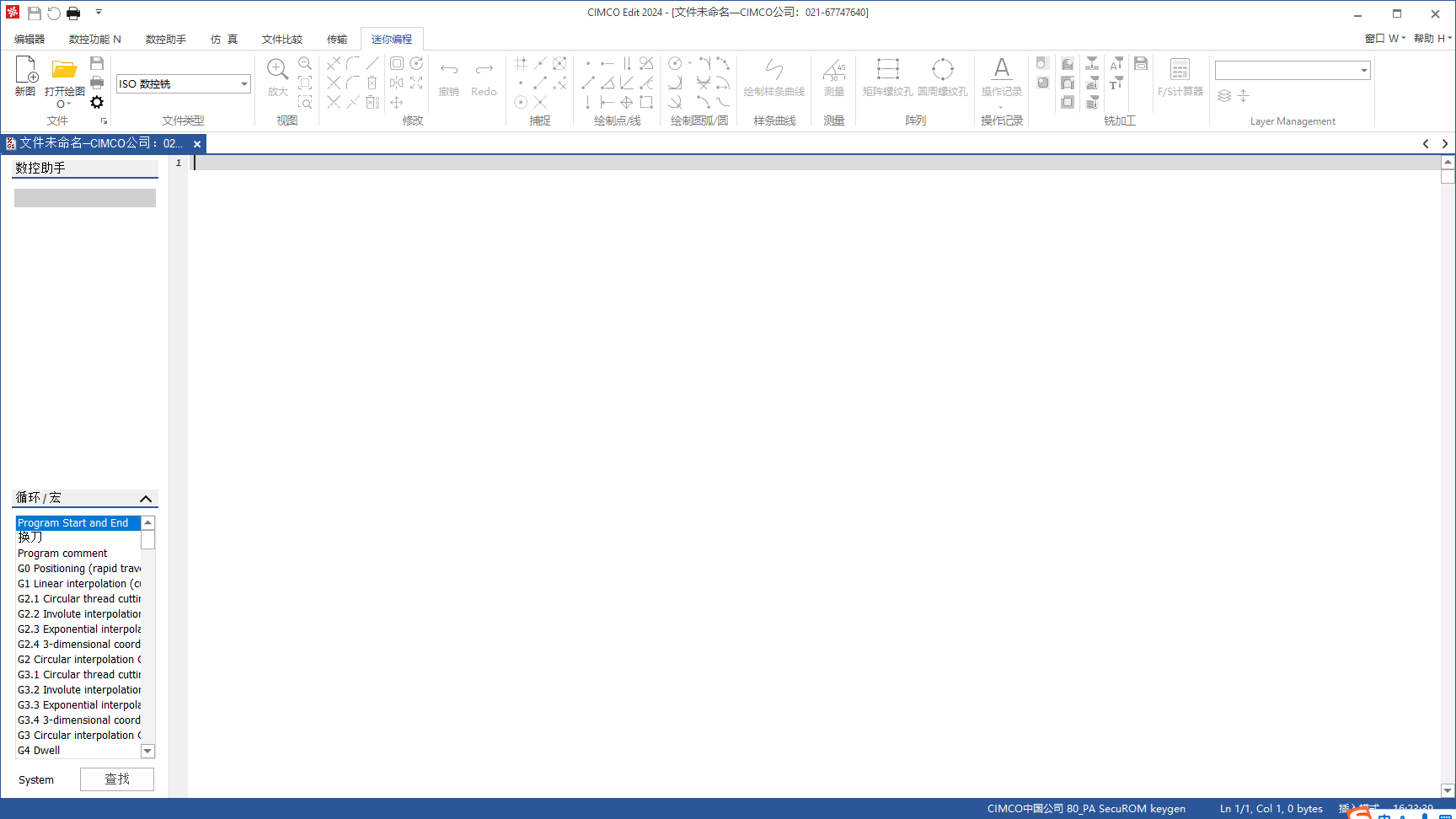This screenshot has width=1456, height=819.
Task: Click line 1 in the editor
Action: (x=813, y=163)
